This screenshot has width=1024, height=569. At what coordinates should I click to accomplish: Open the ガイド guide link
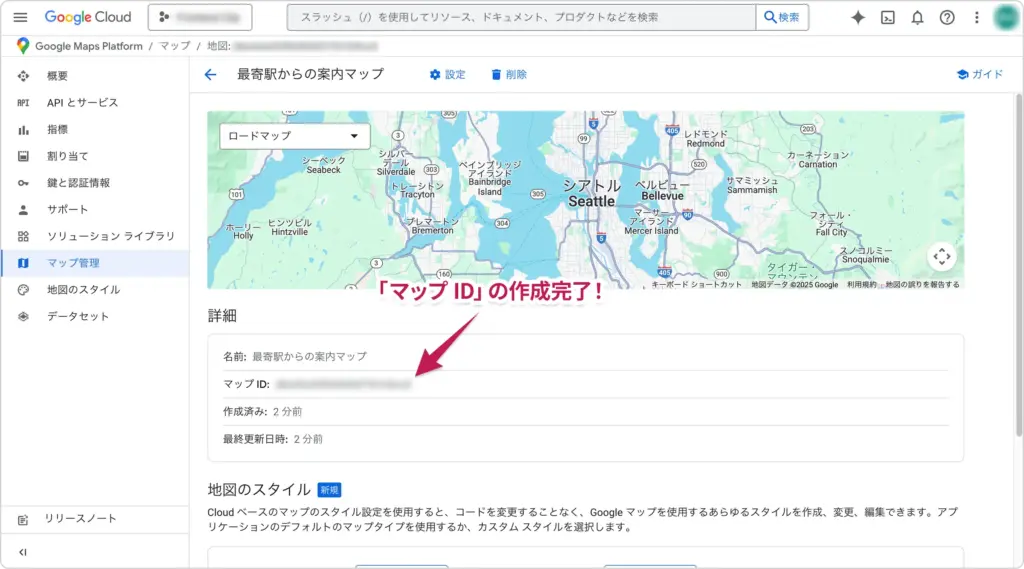tap(980, 74)
